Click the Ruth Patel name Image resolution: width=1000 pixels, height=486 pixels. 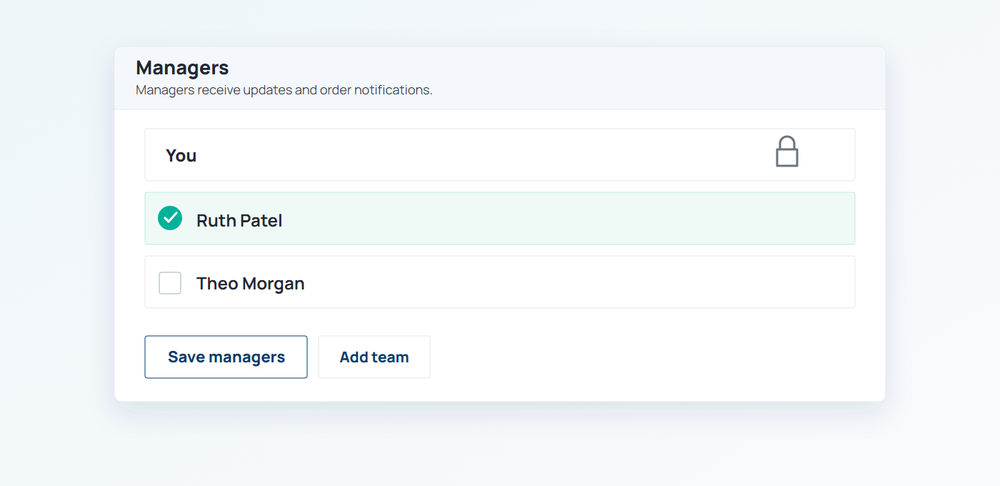coord(239,221)
